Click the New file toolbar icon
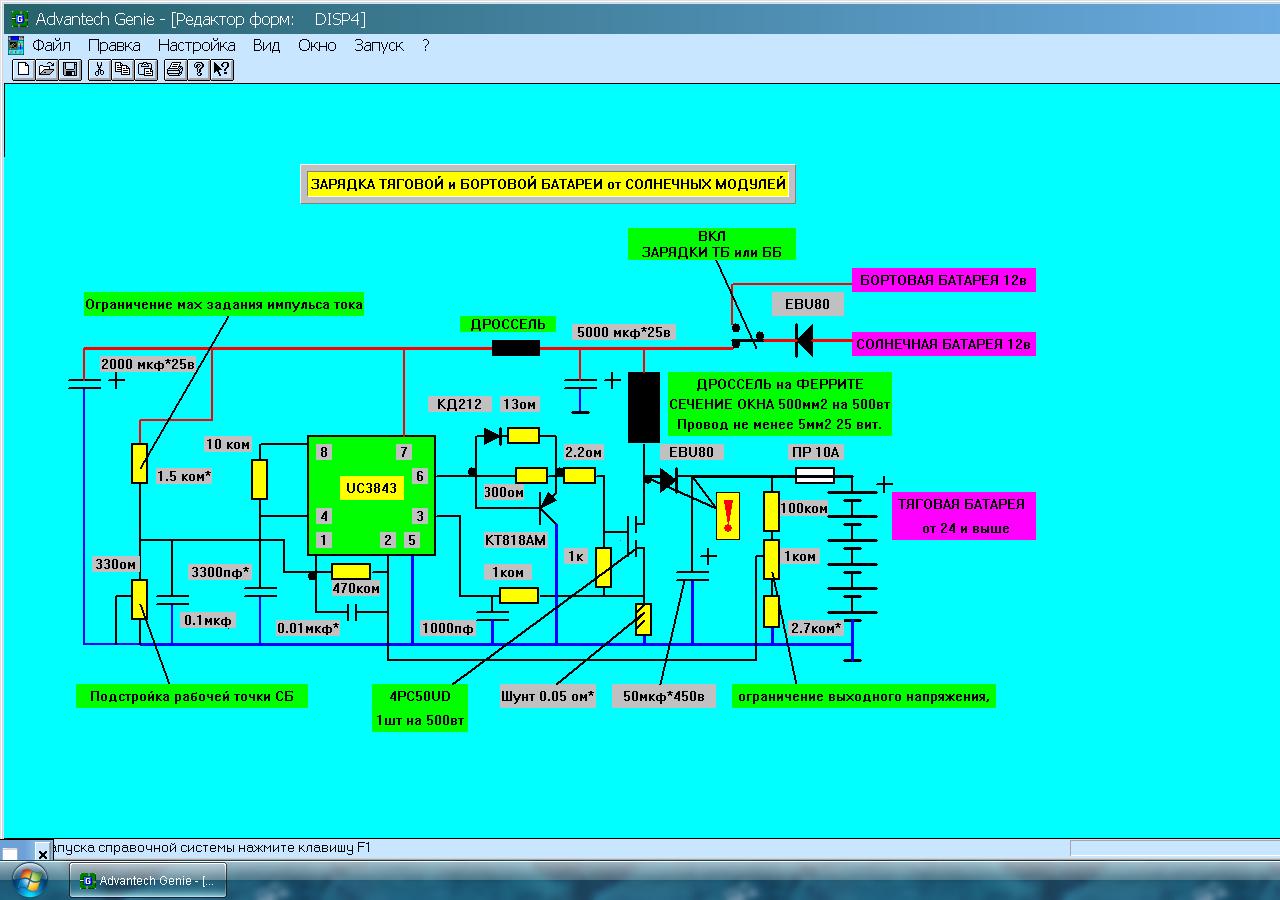The width and height of the screenshot is (1280, 900). (x=23, y=69)
